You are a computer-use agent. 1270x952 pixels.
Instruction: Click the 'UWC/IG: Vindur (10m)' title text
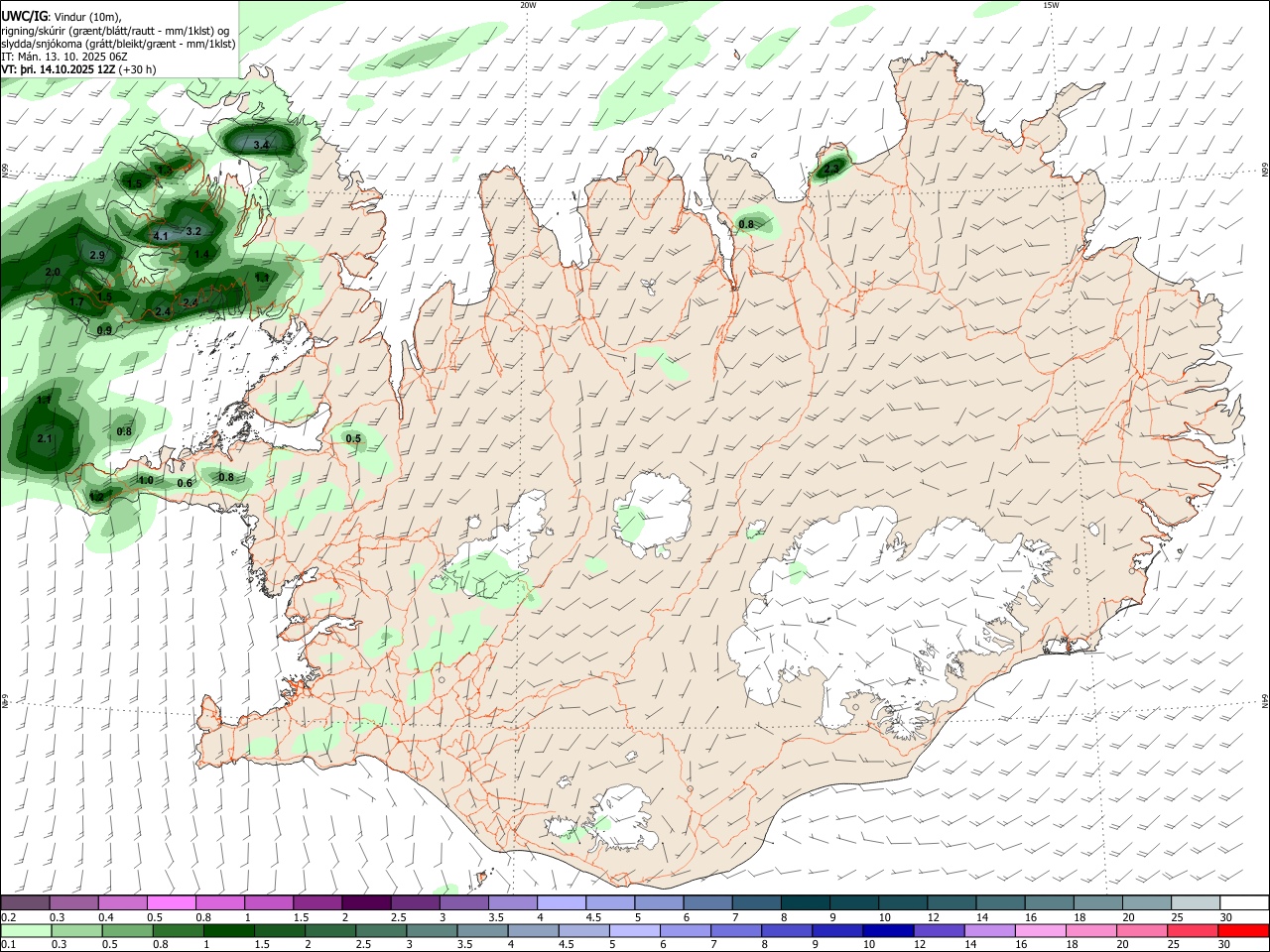pos(61,17)
